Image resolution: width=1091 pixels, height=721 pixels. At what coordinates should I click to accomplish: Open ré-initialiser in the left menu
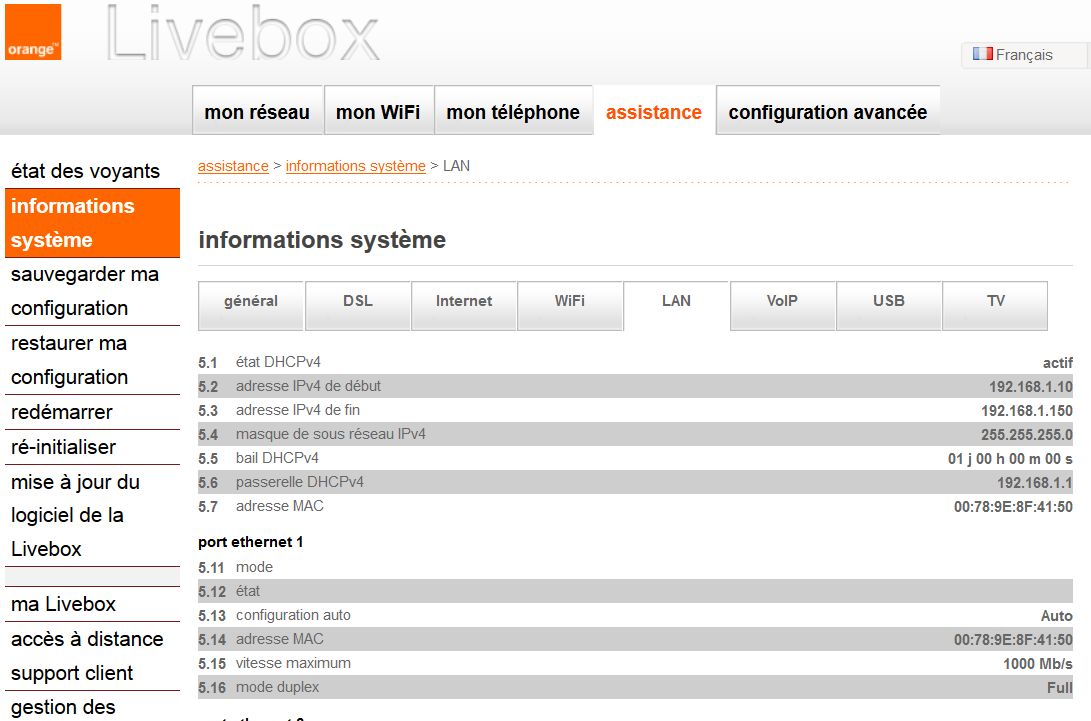[x=64, y=447]
